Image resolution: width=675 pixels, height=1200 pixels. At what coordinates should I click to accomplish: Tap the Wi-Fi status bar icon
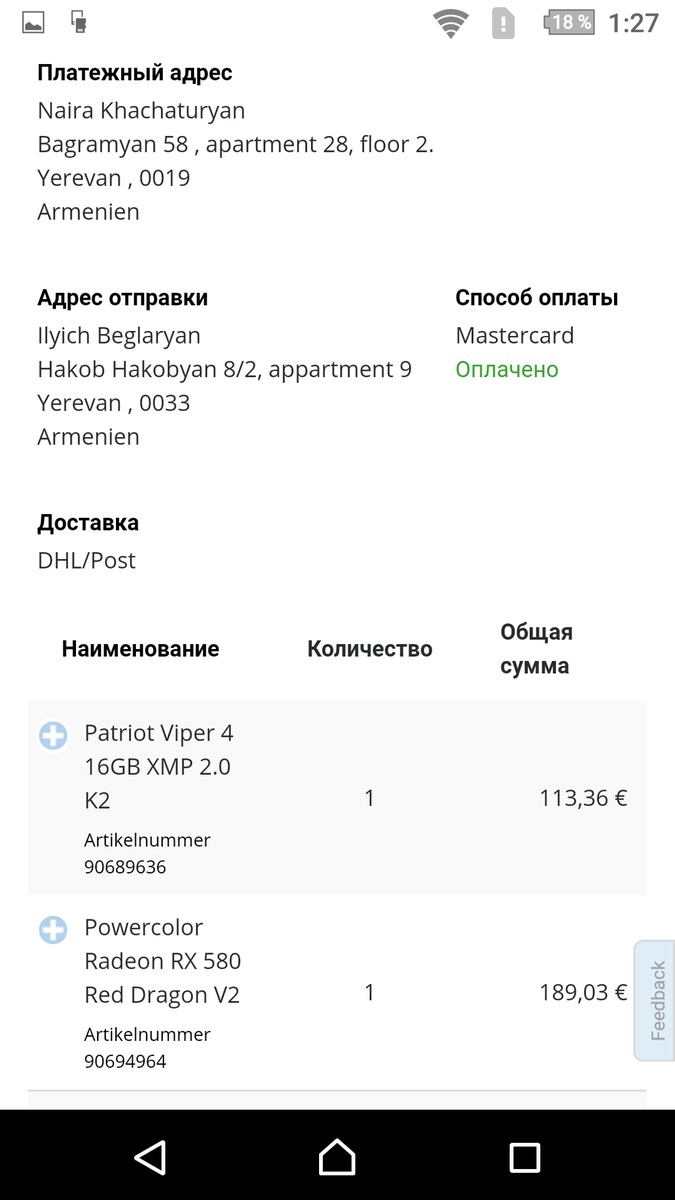pyautogui.click(x=451, y=22)
